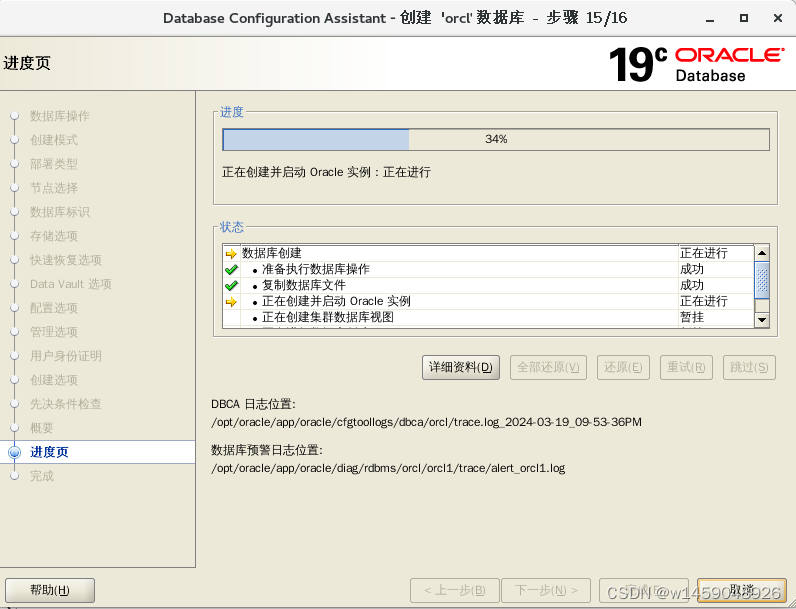Select the Data Vault 选项 step
This screenshot has width=796, height=609.
[x=71, y=284]
